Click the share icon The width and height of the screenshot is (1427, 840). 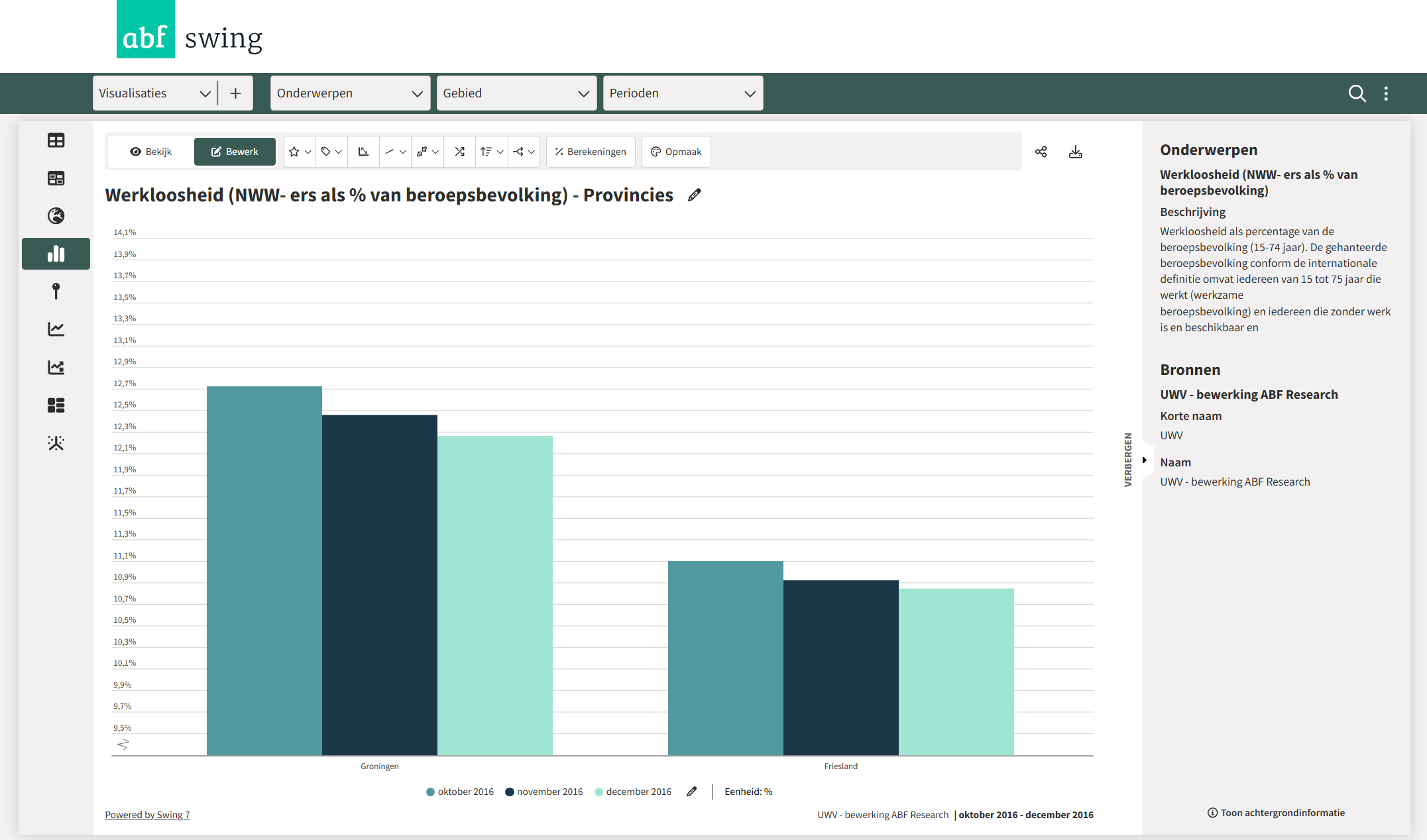tap(1041, 152)
